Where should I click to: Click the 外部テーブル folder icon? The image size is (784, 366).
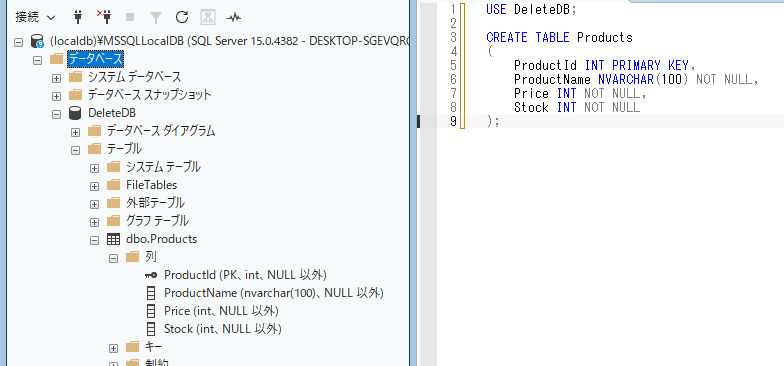pos(114,203)
